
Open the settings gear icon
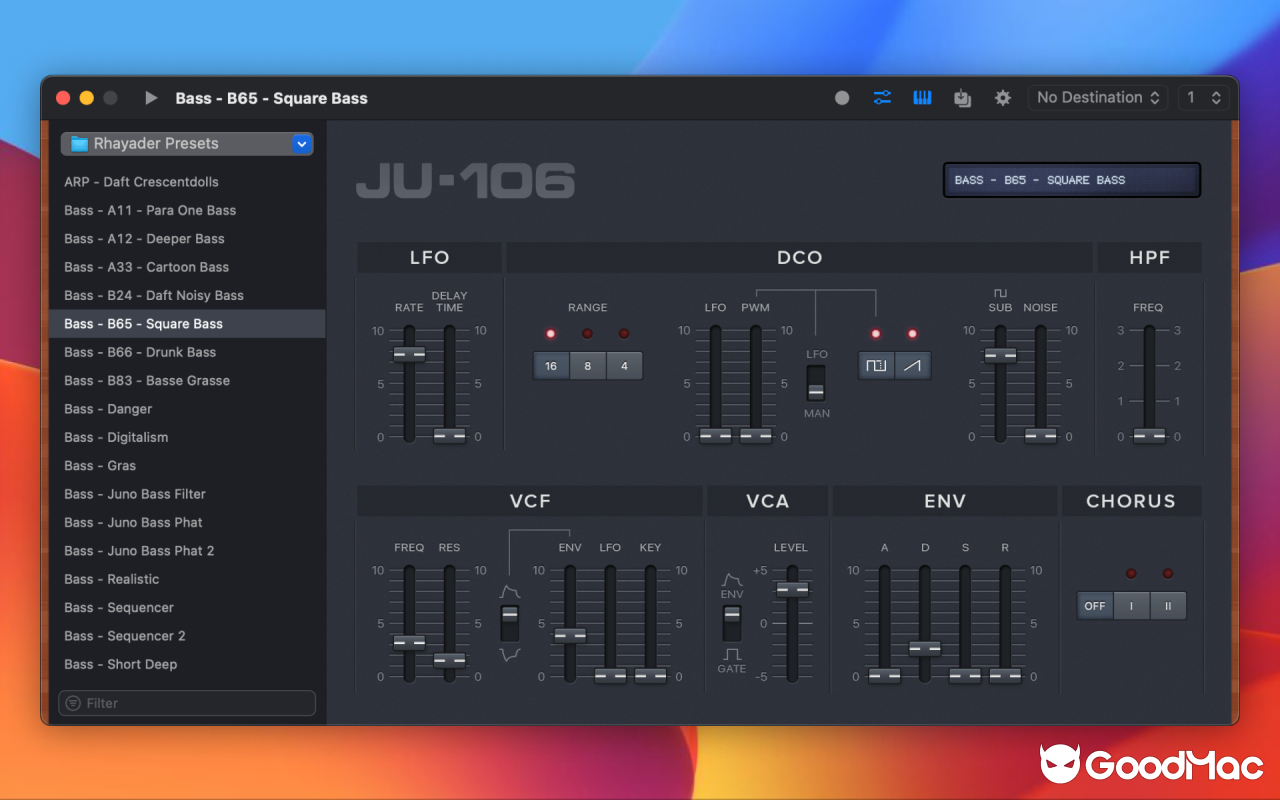(x=1002, y=97)
